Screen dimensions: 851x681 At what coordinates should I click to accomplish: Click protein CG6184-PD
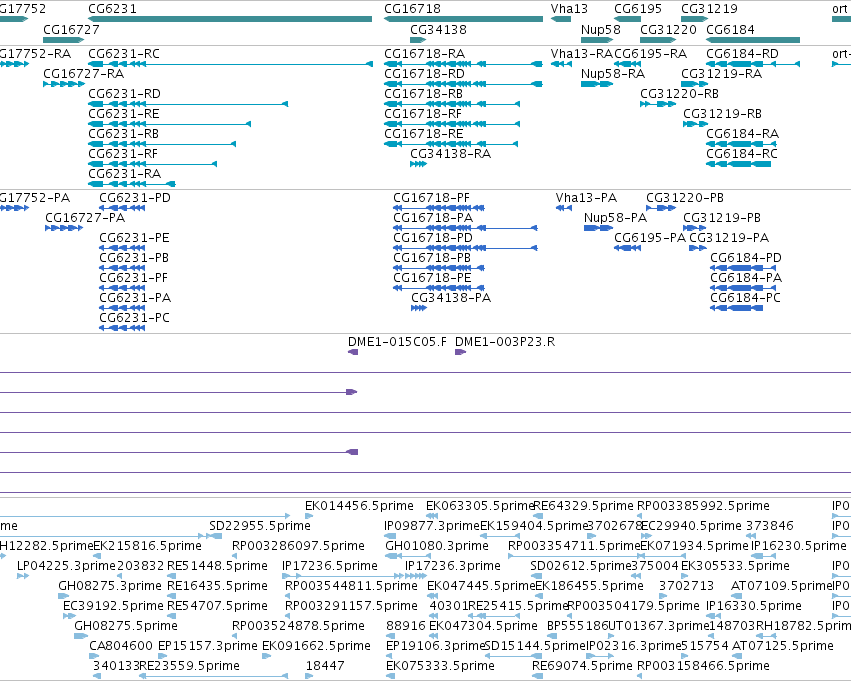point(743,268)
